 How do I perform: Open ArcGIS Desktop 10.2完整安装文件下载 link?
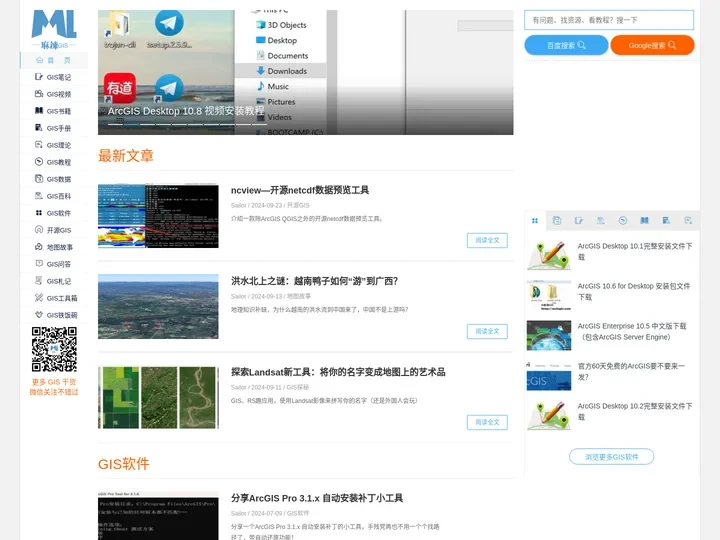tap(635, 411)
